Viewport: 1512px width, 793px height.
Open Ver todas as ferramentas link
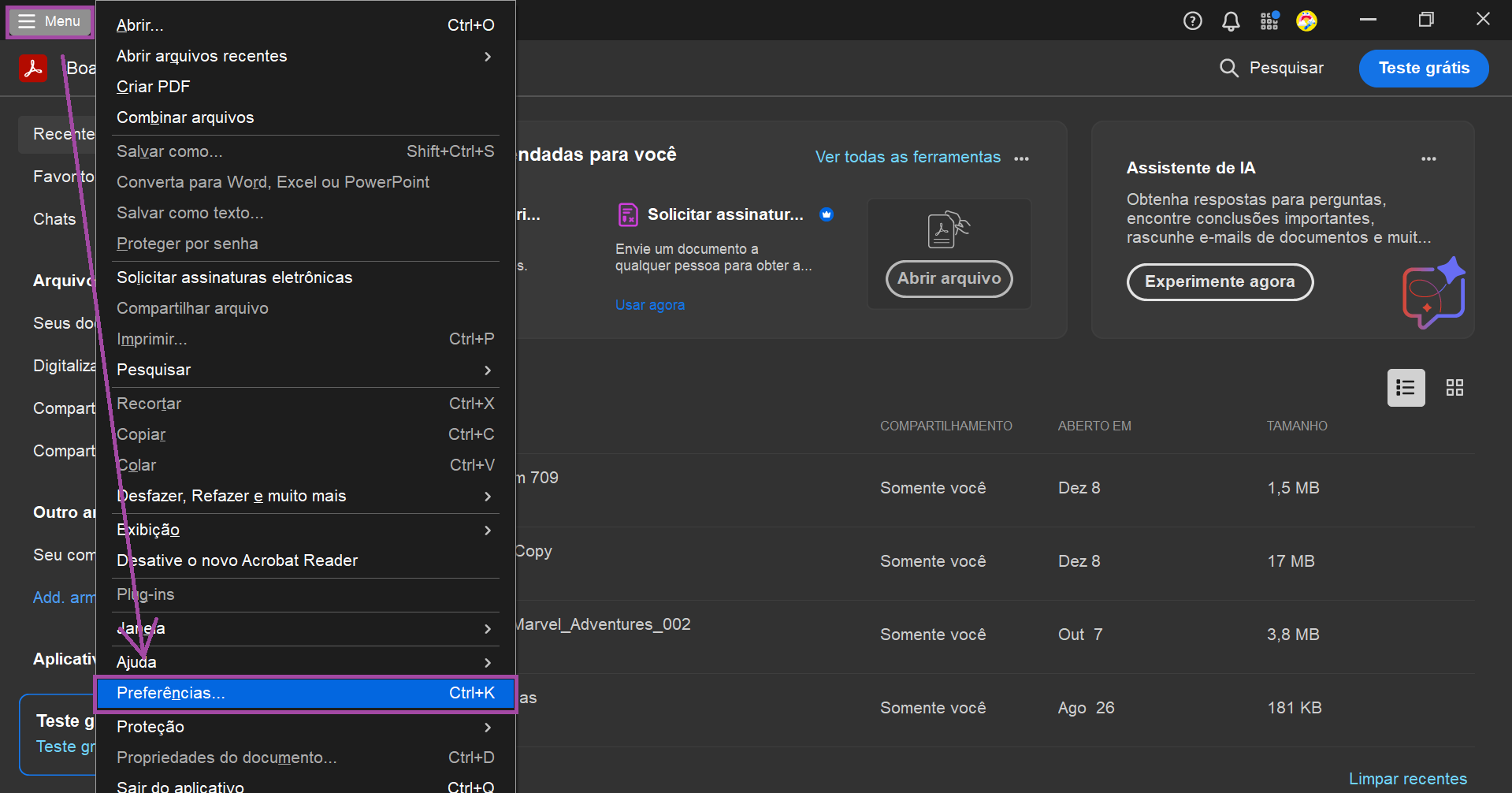pyautogui.click(x=908, y=157)
